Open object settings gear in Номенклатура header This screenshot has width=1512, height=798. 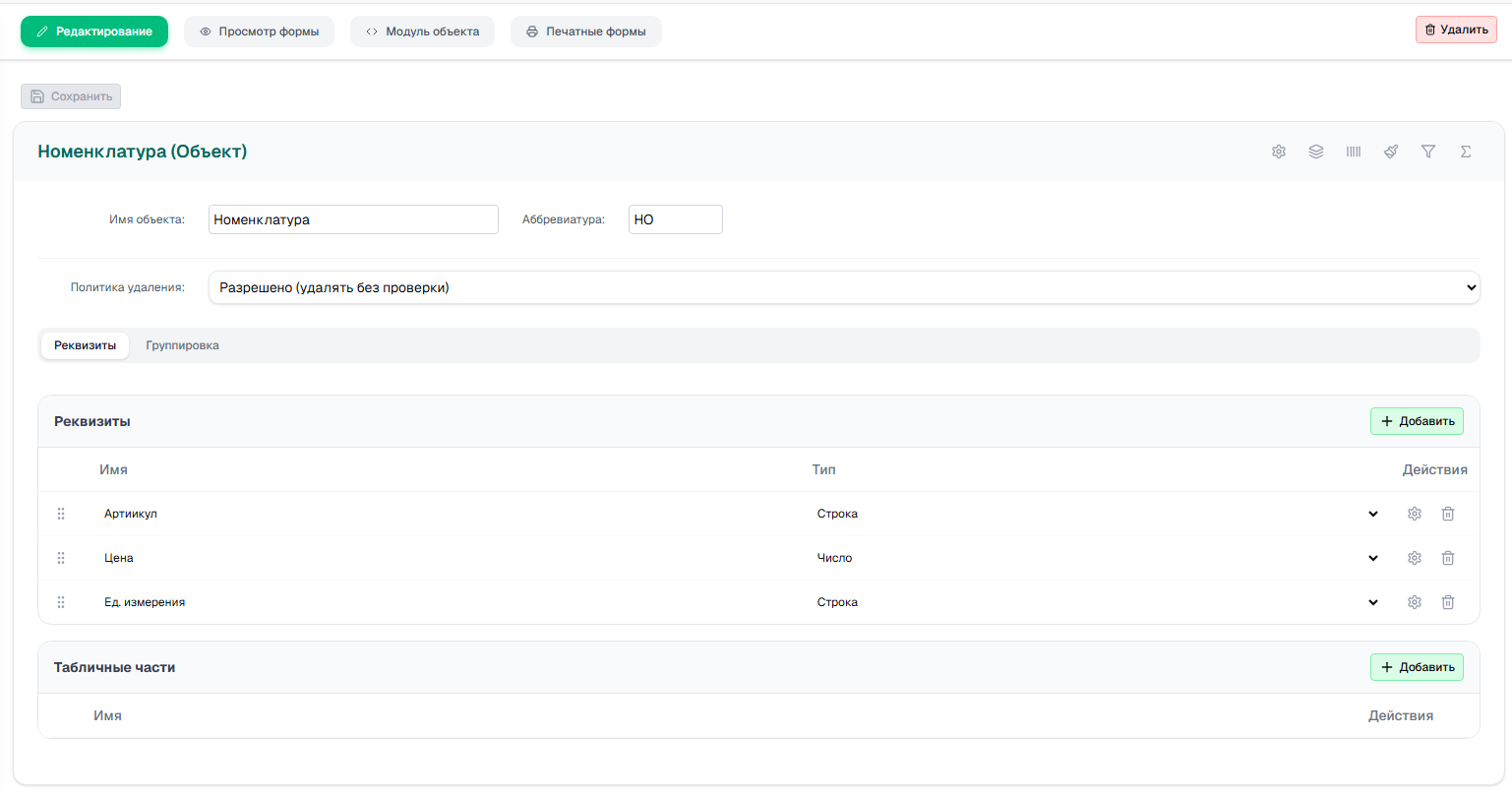tap(1279, 152)
